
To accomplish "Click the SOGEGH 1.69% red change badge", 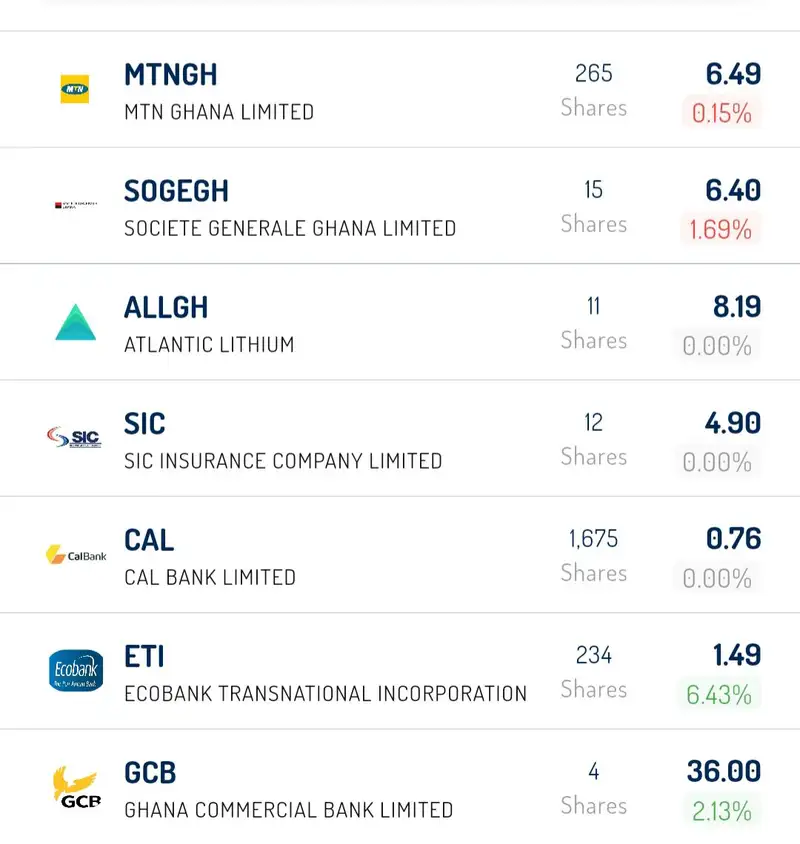I will 720,229.
